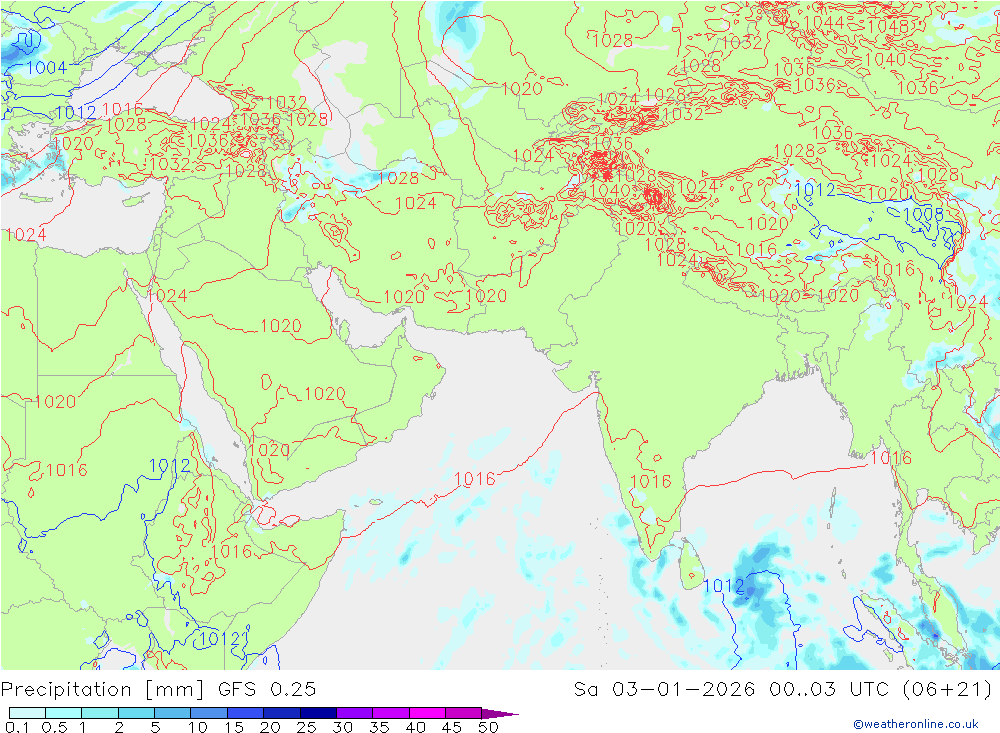Click the 10–15 mm blue legend swatch

(x=209, y=713)
